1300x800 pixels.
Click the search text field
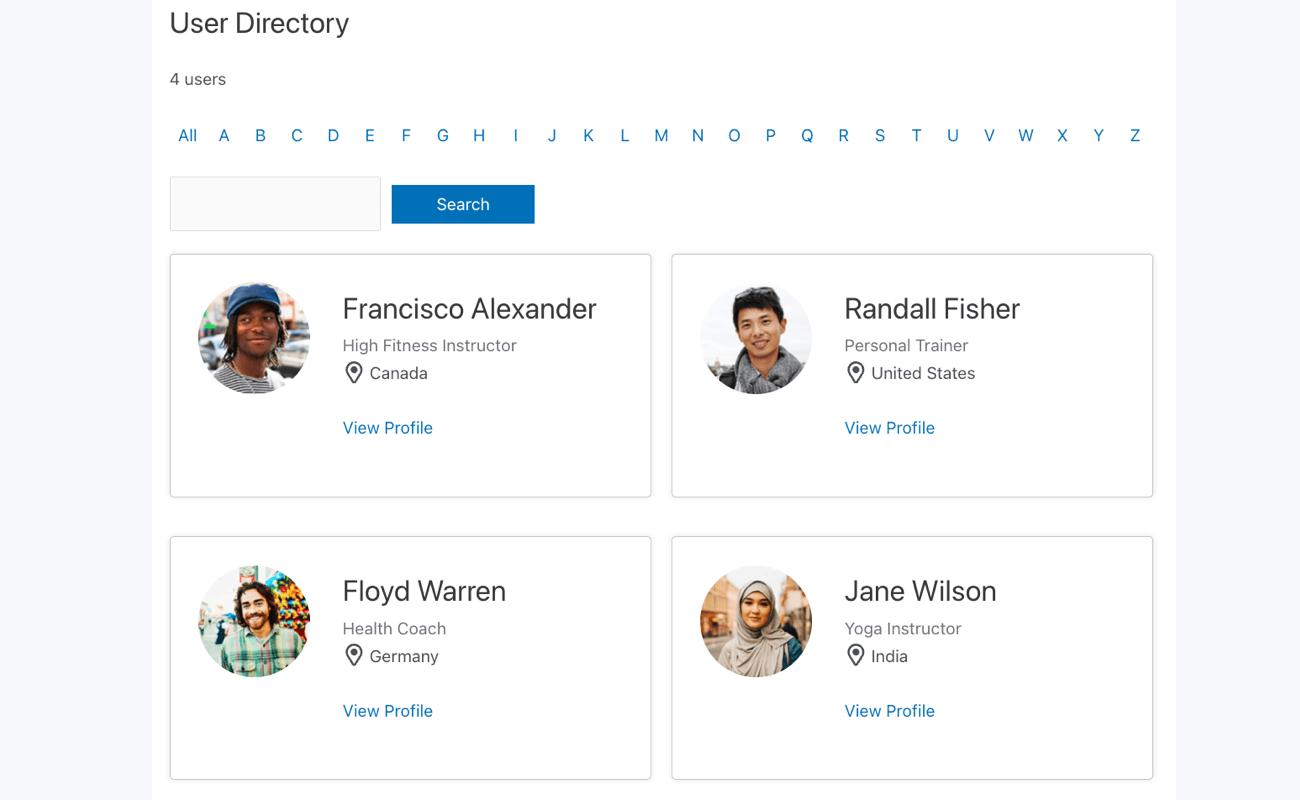275,204
